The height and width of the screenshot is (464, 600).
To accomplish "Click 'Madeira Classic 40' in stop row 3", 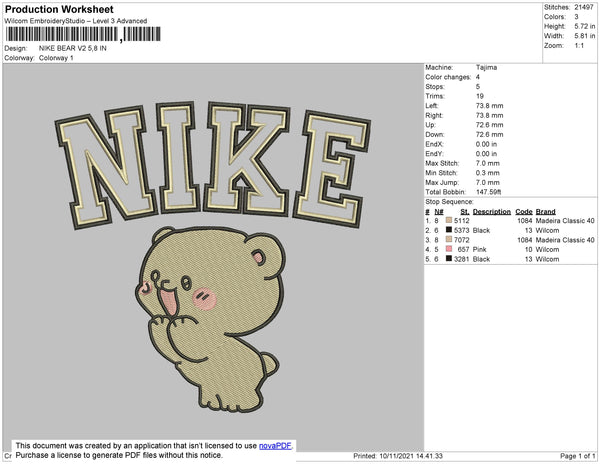I will point(565,240).
